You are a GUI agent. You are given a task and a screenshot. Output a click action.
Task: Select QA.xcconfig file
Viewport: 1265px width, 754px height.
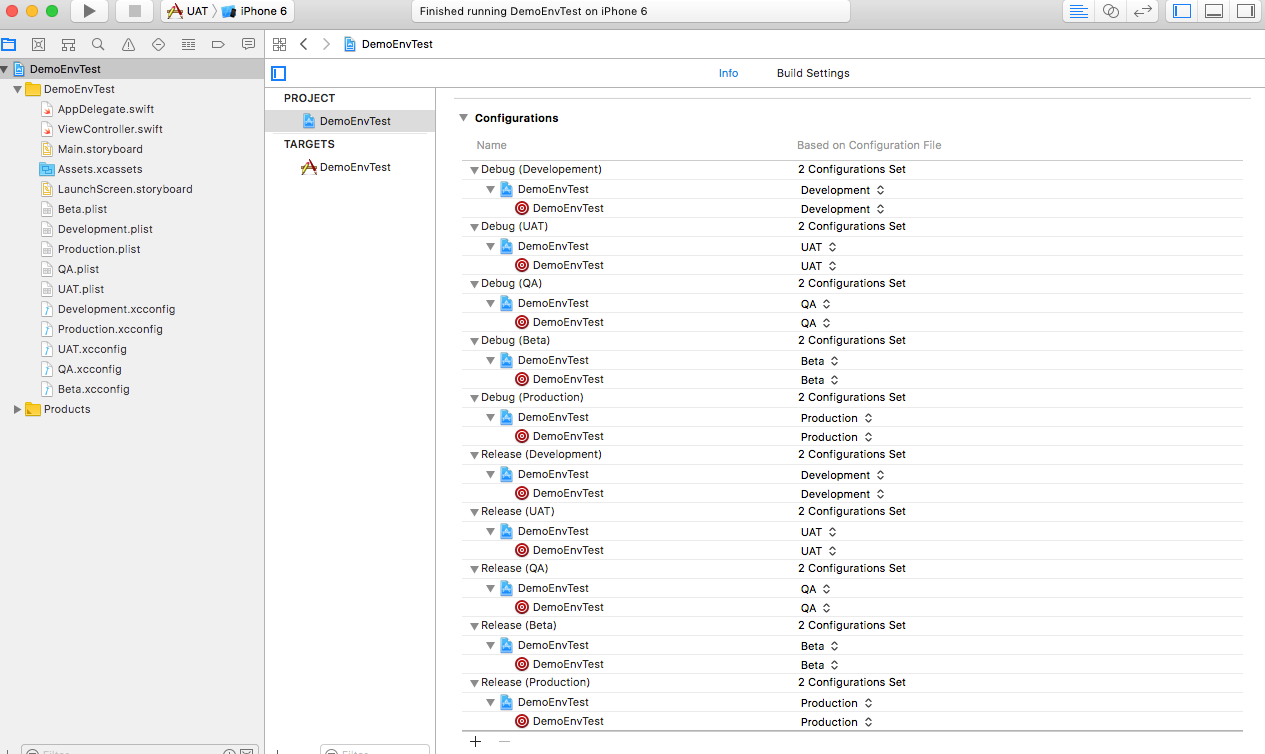[89, 369]
